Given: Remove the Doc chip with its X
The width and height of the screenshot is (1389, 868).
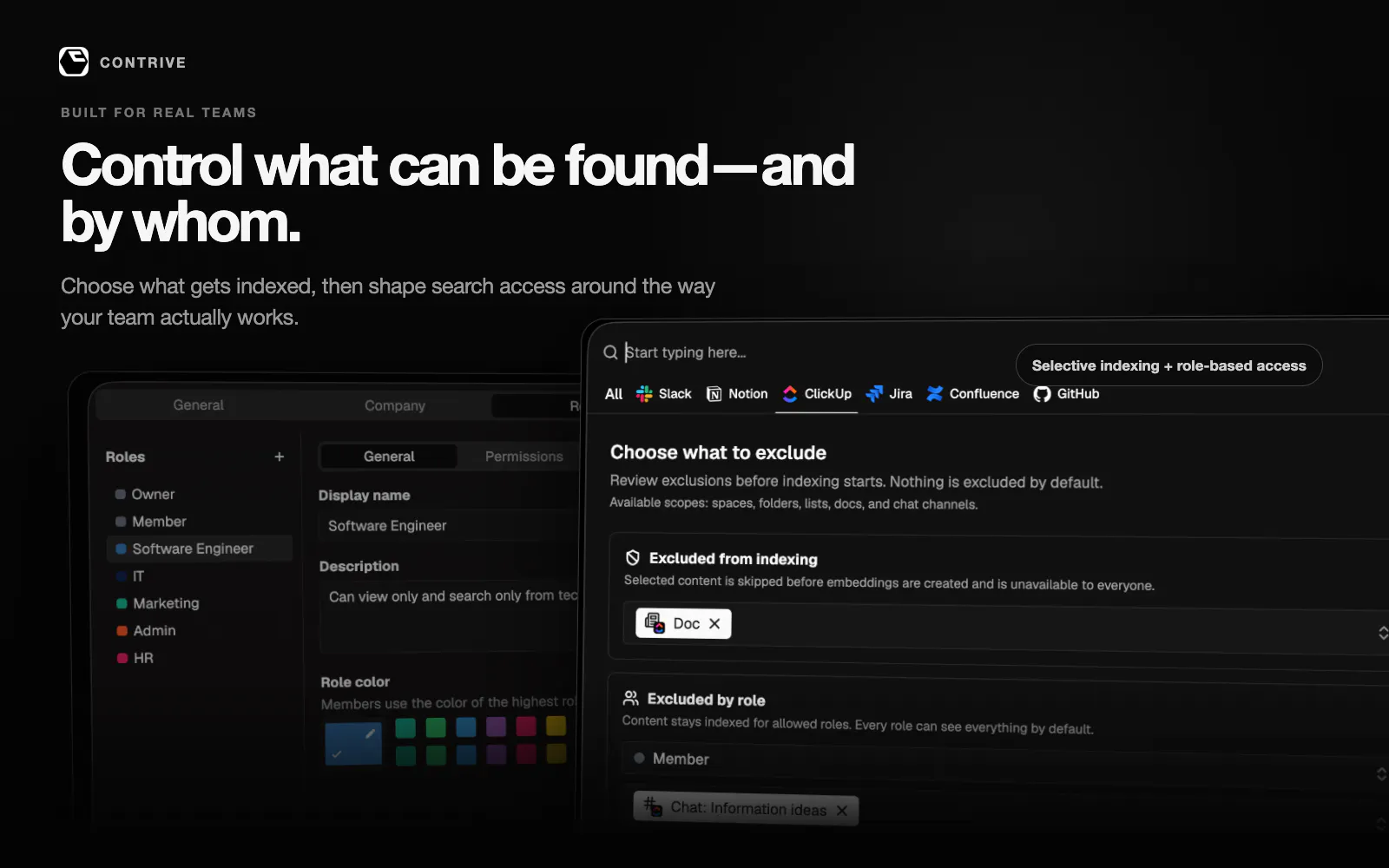Looking at the screenshot, I should click(x=714, y=623).
